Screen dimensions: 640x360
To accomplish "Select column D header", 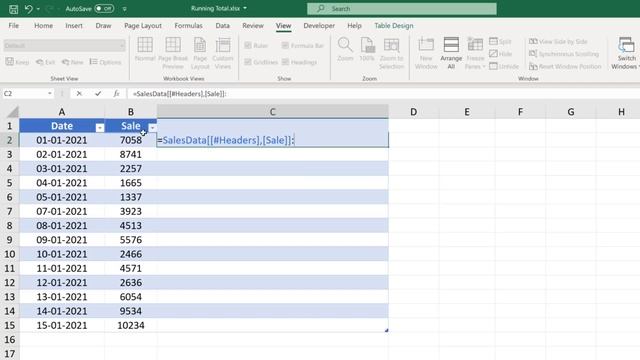I will [x=413, y=111].
